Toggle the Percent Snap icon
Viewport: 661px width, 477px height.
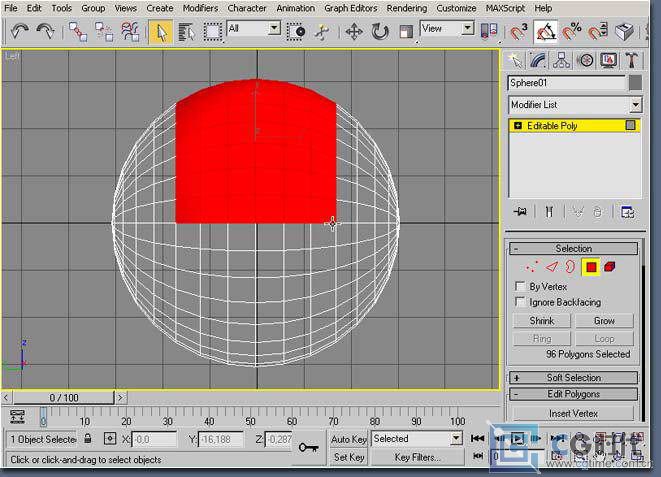pyautogui.click(x=572, y=32)
